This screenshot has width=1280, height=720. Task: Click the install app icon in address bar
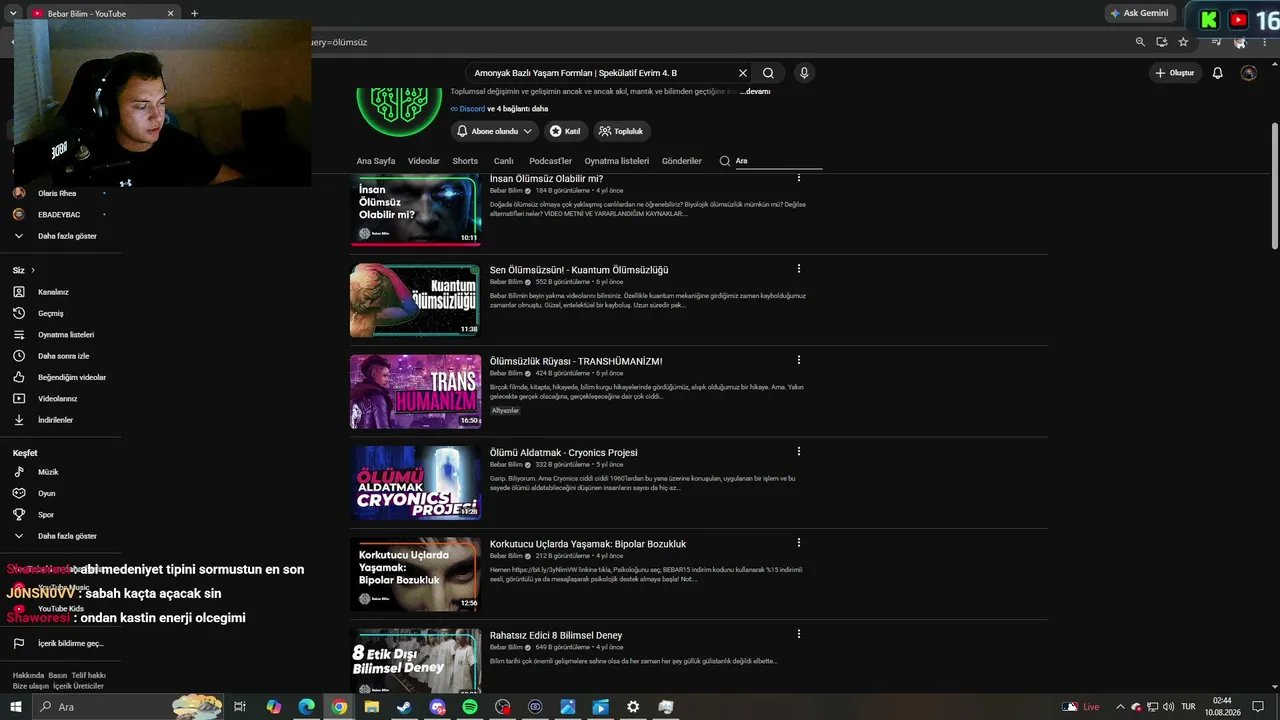pos(1161,42)
